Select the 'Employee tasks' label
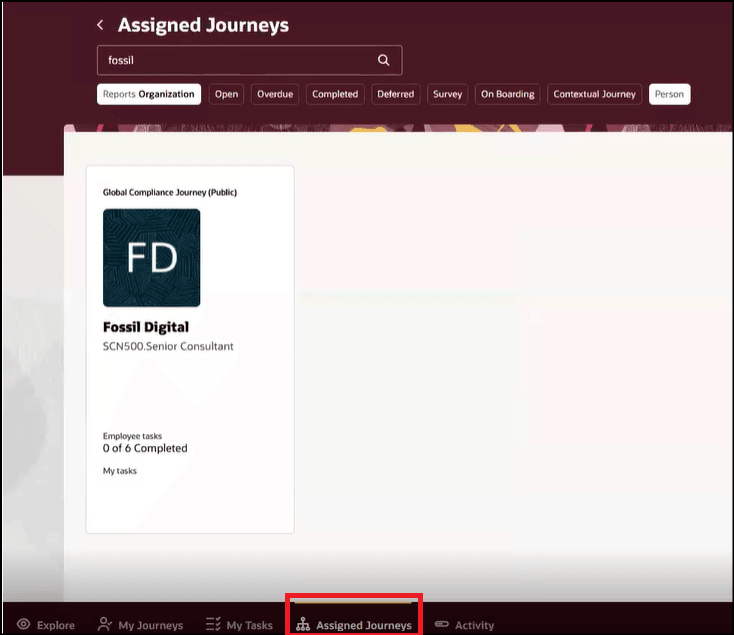The width and height of the screenshot is (734, 635). [x=132, y=436]
